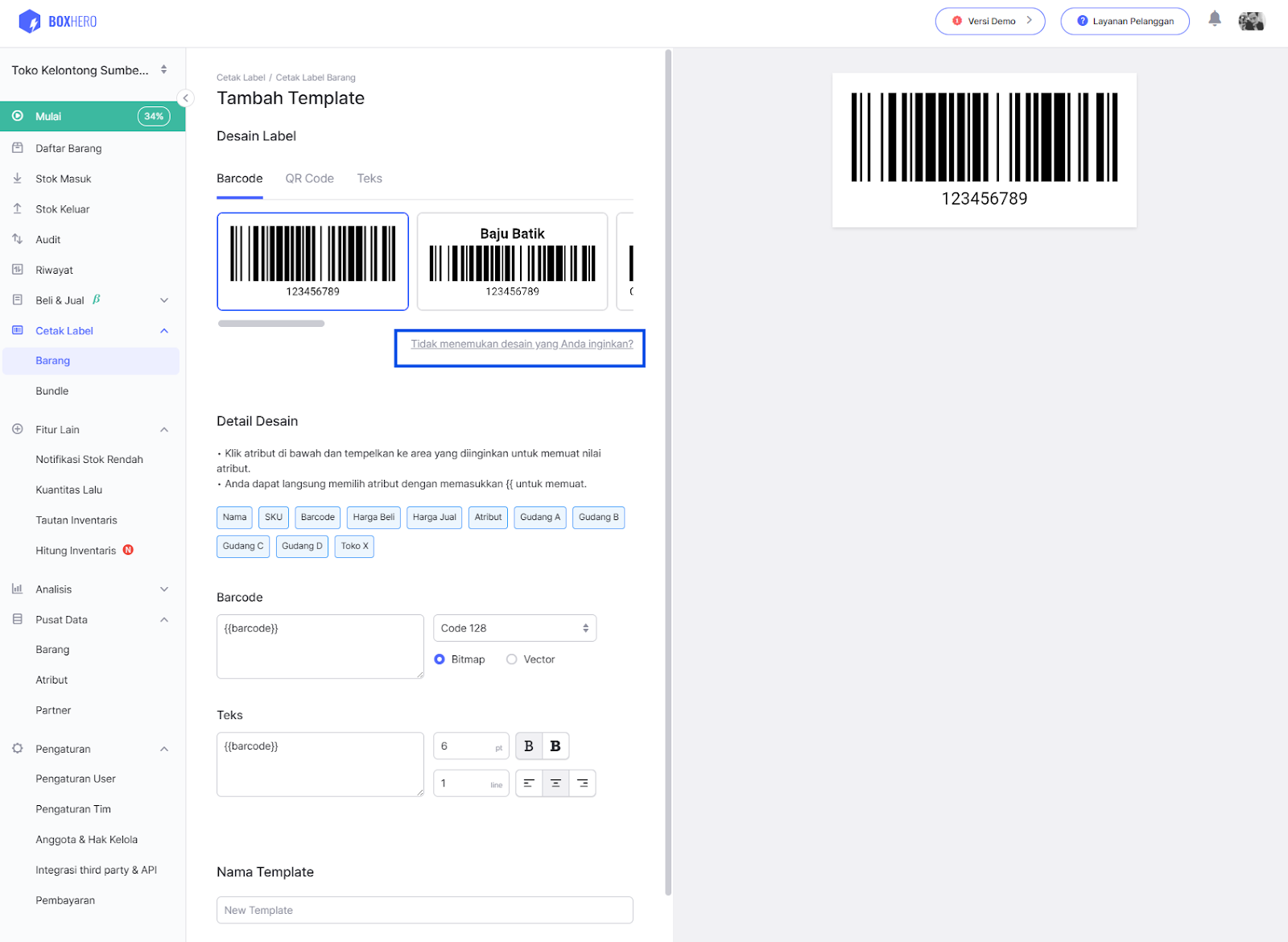The image size is (1288, 942).
Task: Click the Fitur Lain plus icon
Action: [18, 429]
